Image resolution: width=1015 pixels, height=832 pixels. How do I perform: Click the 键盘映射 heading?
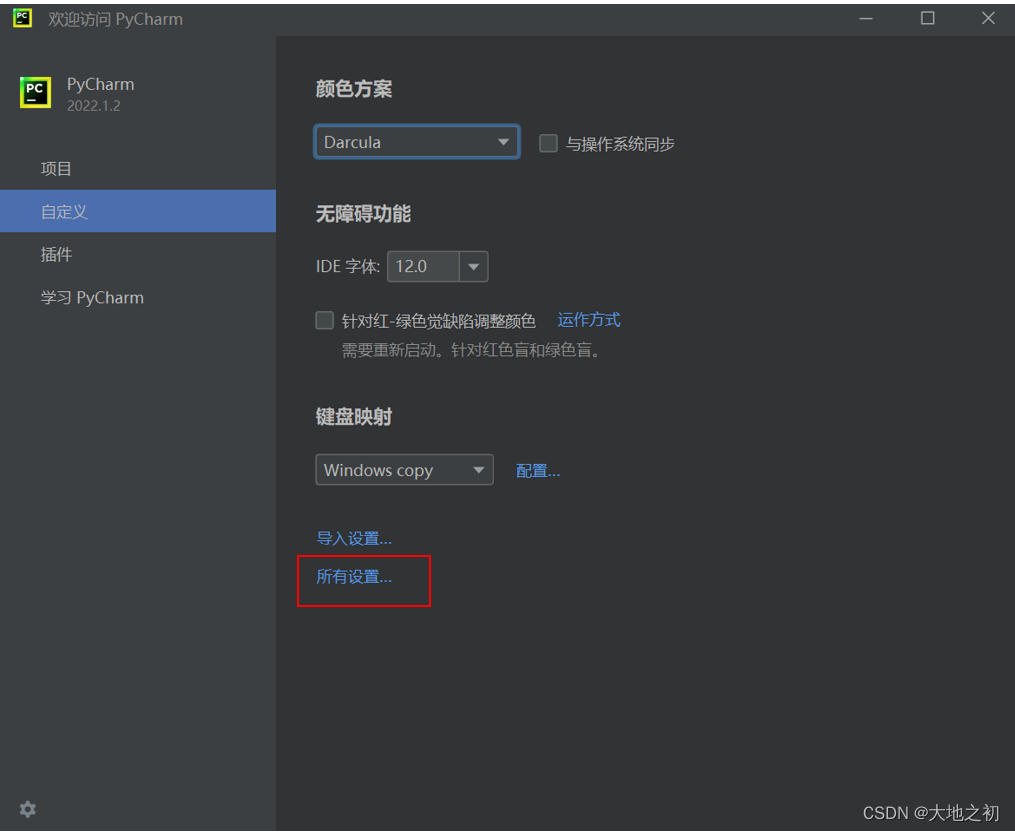point(354,416)
